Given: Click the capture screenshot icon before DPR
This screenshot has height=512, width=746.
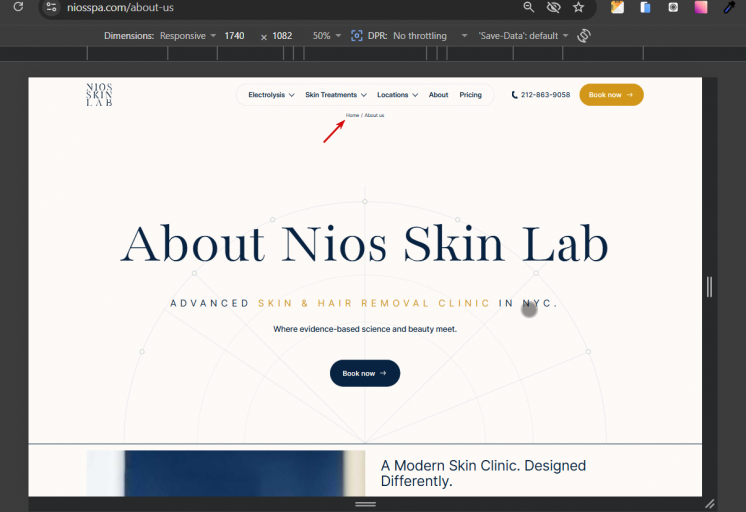Looking at the screenshot, I should click(x=356, y=36).
